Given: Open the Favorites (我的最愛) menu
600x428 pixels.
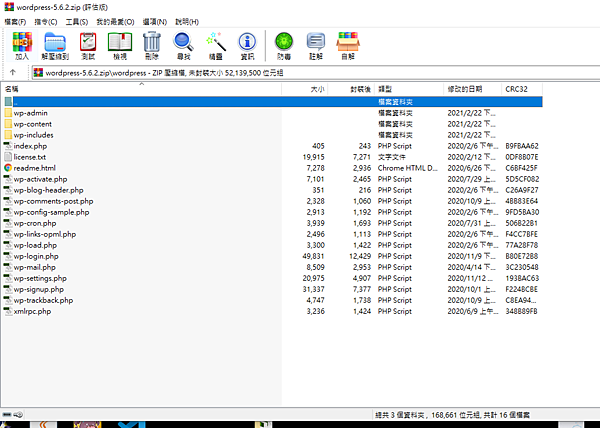Looking at the screenshot, I should 115,22.
